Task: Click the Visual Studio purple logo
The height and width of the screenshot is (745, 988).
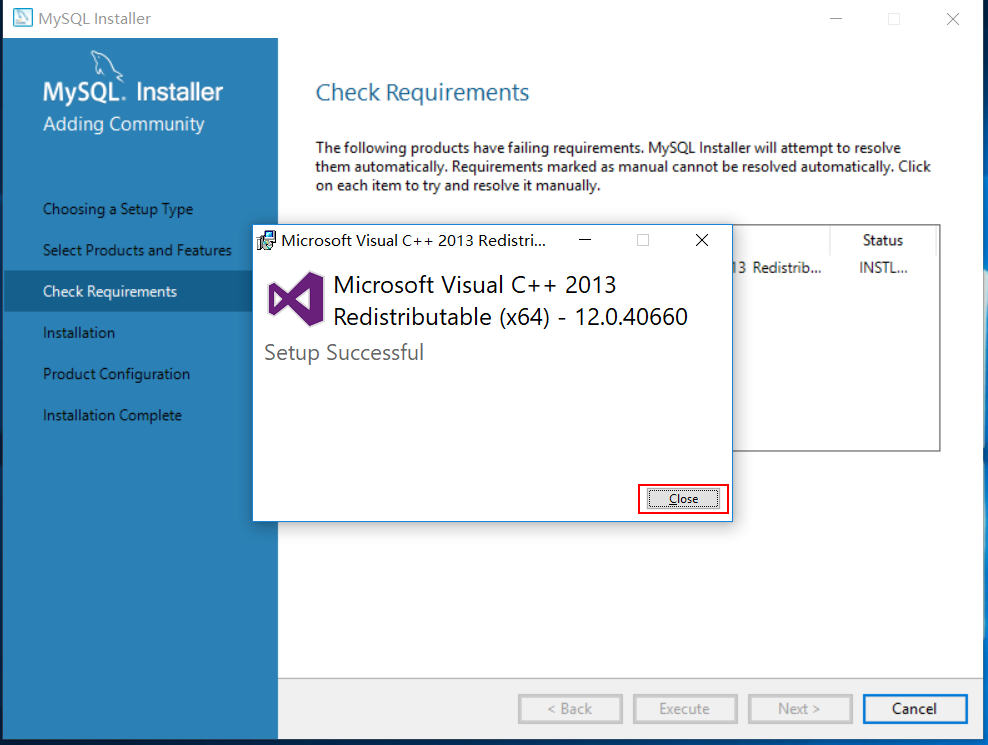Action: pos(296,299)
